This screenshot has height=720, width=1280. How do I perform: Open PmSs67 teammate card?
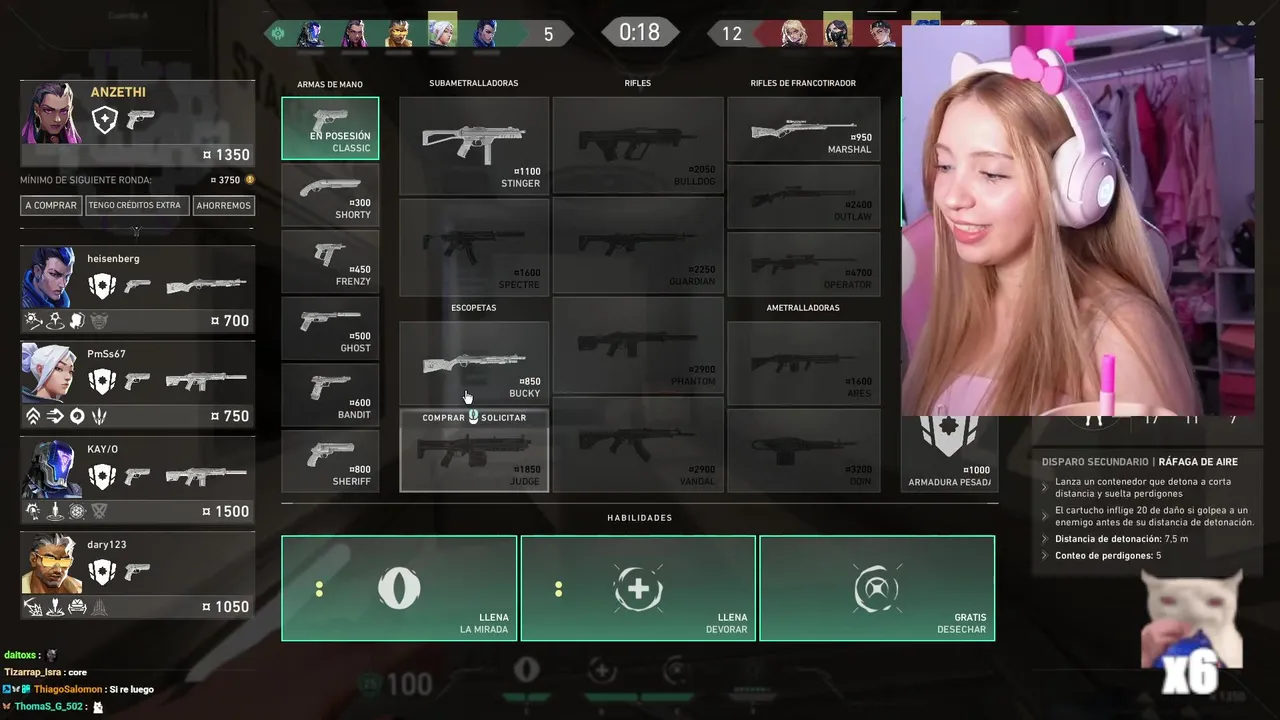(x=138, y=385)
